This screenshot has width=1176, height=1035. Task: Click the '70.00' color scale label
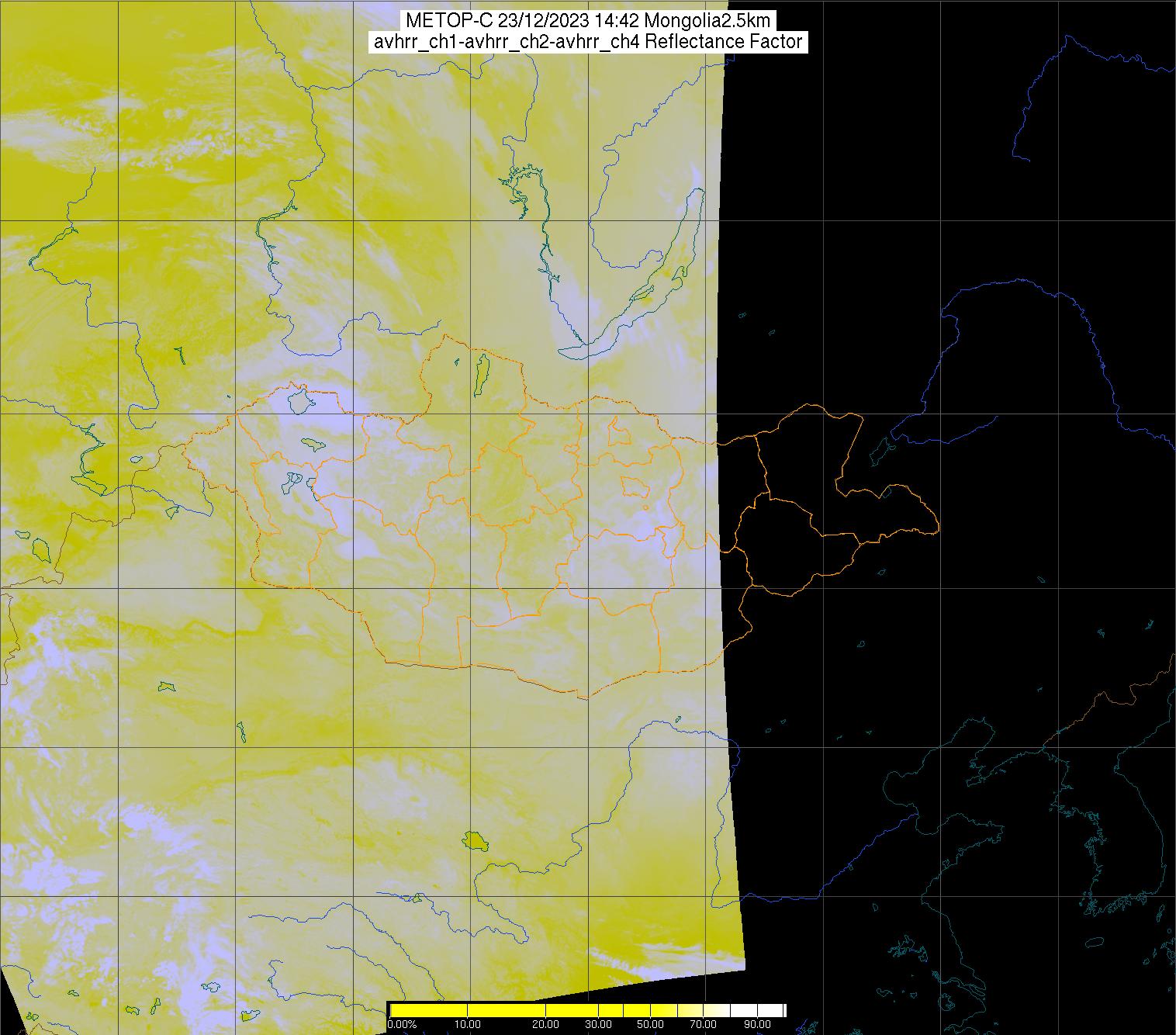pyautogui.click(x=704, y=1025)
